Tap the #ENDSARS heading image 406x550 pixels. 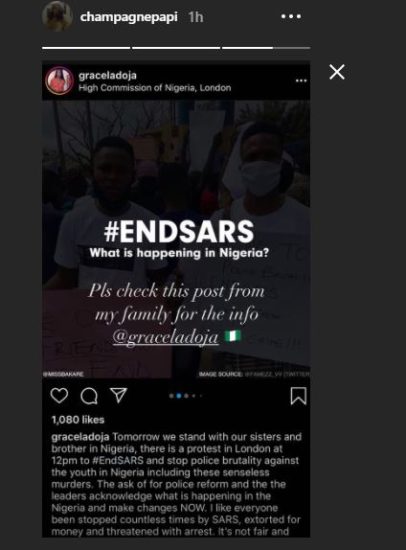[x=179, y=232]
